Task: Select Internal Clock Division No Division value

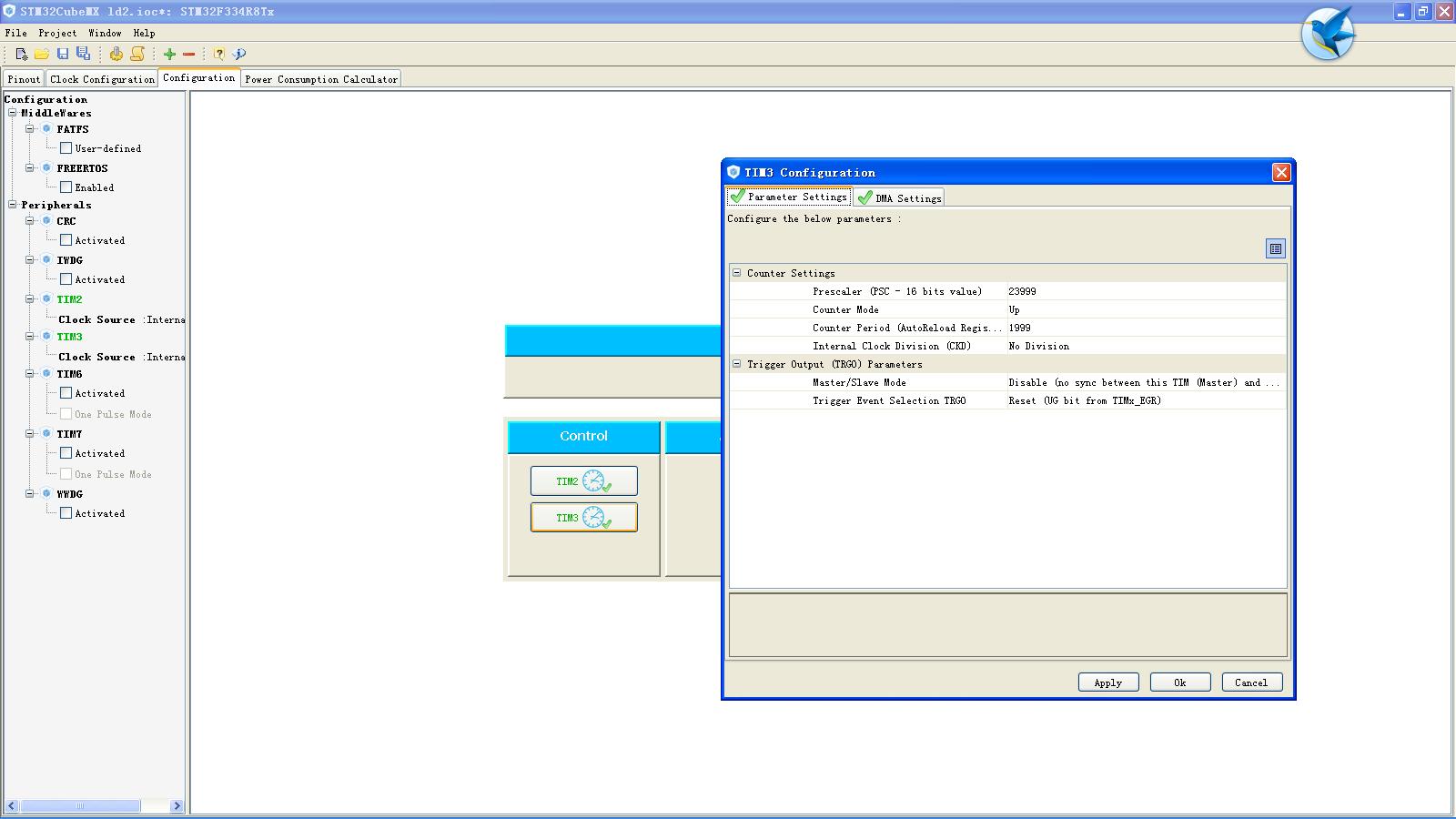Action: 1146,346
